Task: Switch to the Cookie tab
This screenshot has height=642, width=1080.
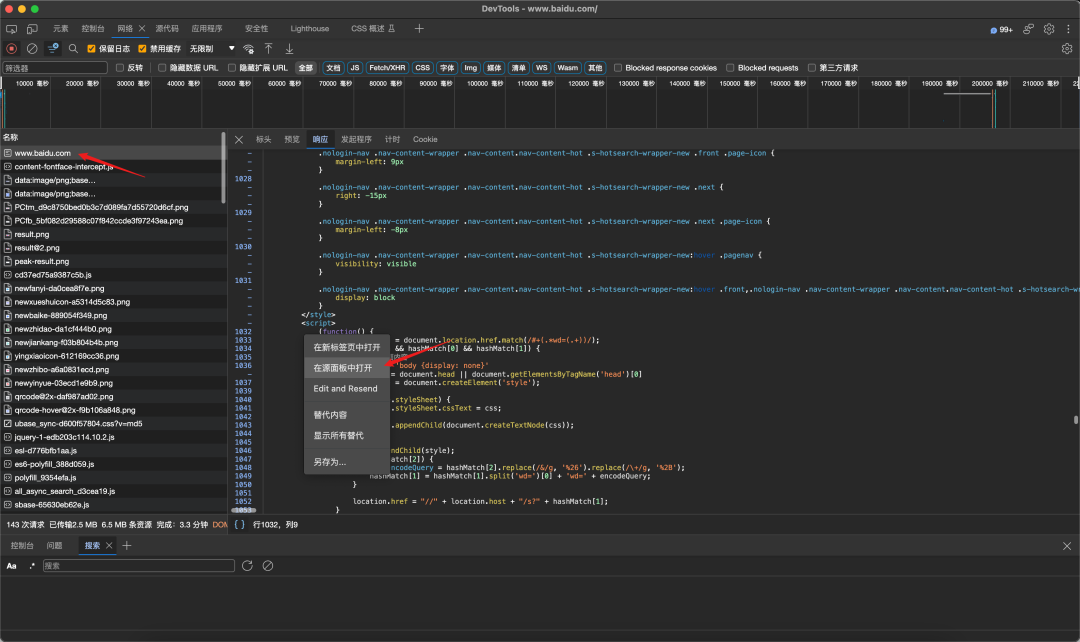Action: tap(425, 139)
